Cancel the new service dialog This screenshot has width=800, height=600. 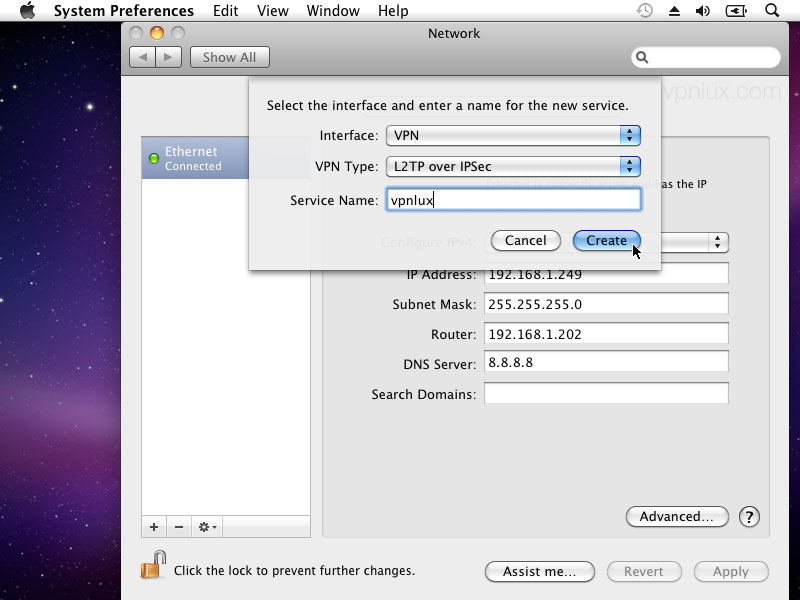coord(526,240)
